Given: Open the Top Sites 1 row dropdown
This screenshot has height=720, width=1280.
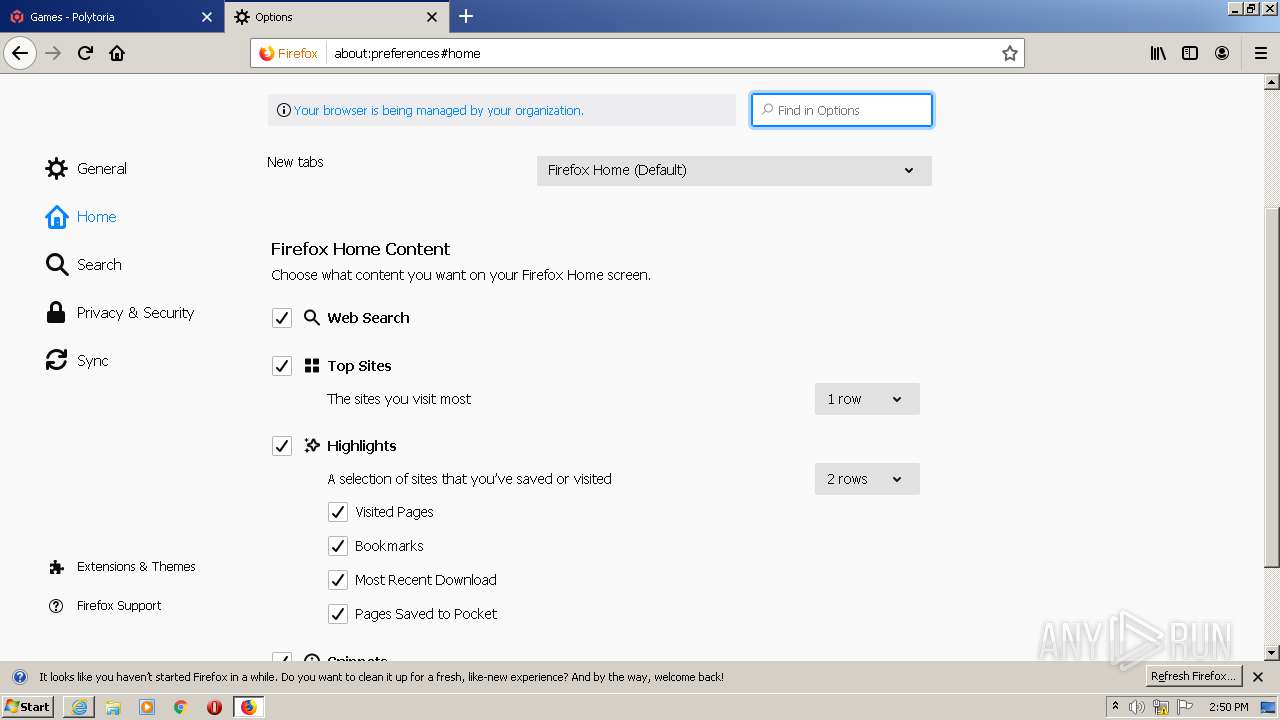Looking at the screenshot, I should tap(867, 399).
